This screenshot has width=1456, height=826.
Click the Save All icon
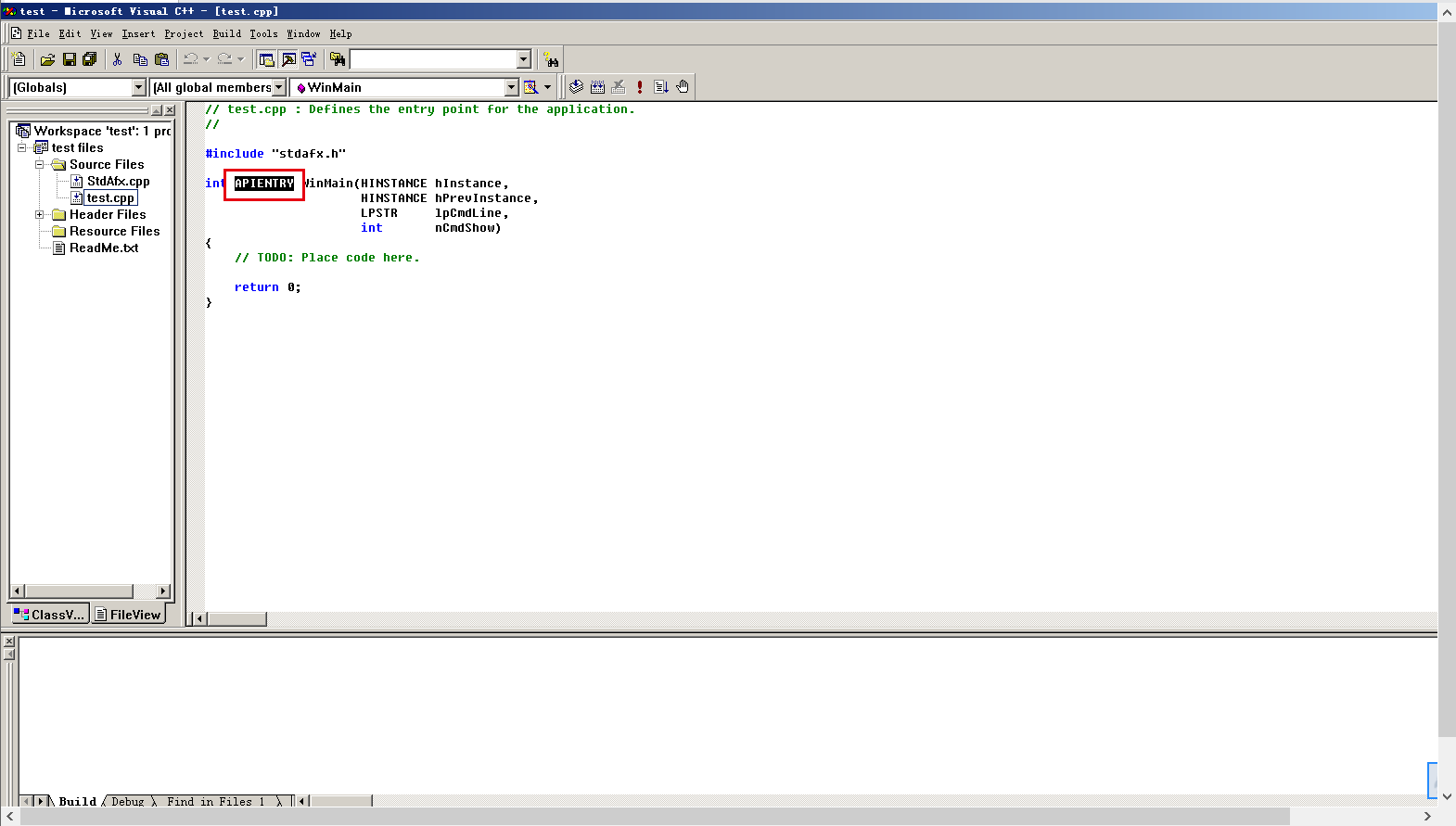tap(90, 59)
